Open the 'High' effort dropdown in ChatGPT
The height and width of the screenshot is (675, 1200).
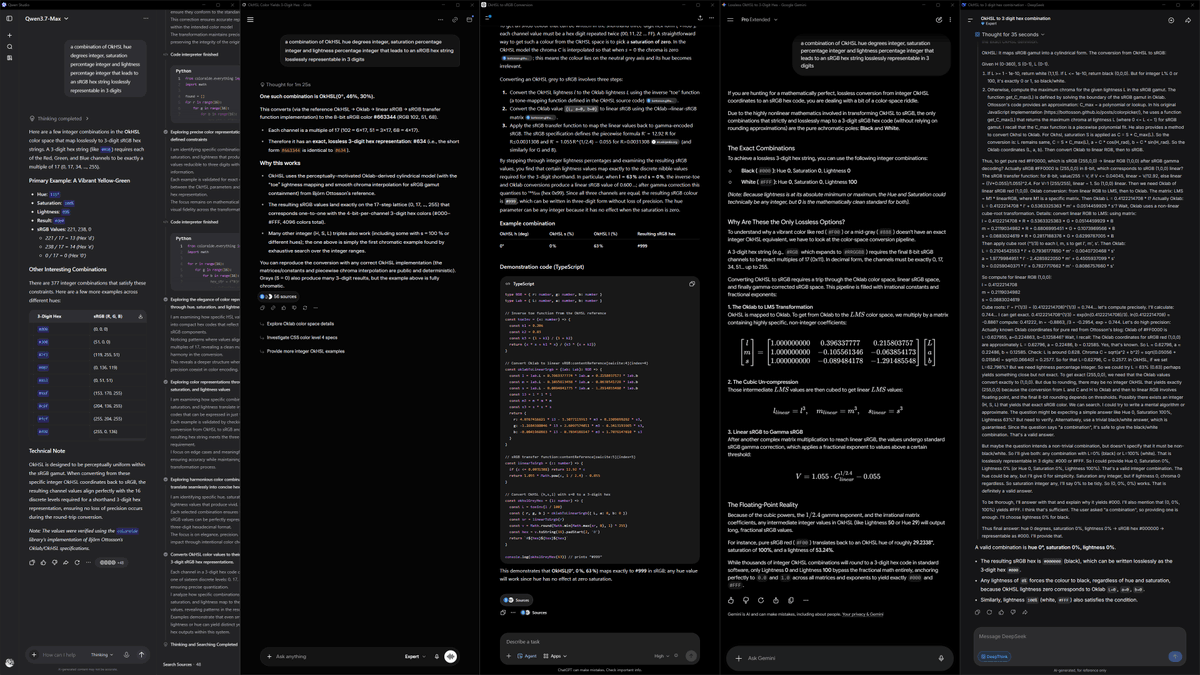[x=662, y=656]
